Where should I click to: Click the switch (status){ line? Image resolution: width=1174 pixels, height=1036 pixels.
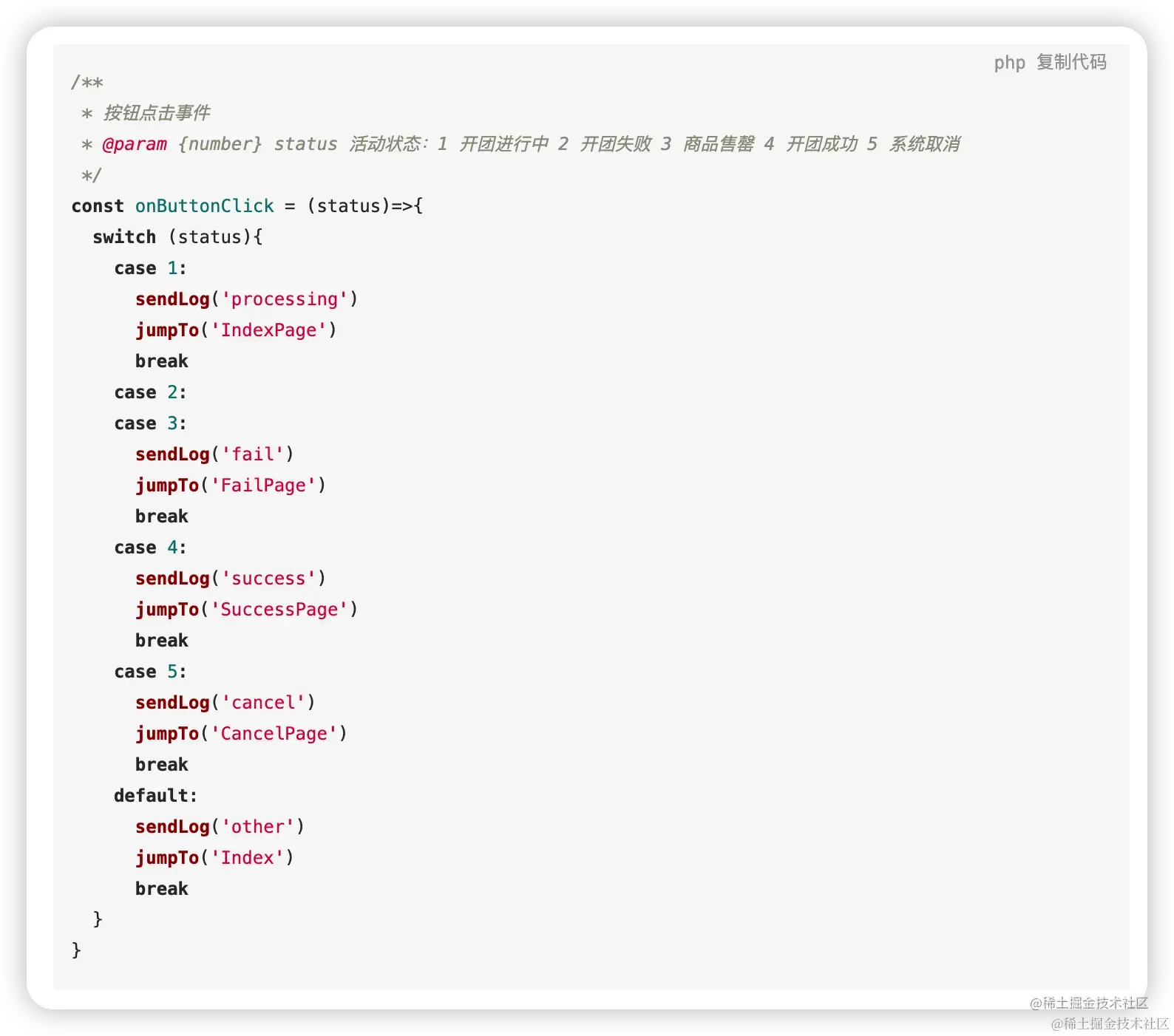coord(177,237)
